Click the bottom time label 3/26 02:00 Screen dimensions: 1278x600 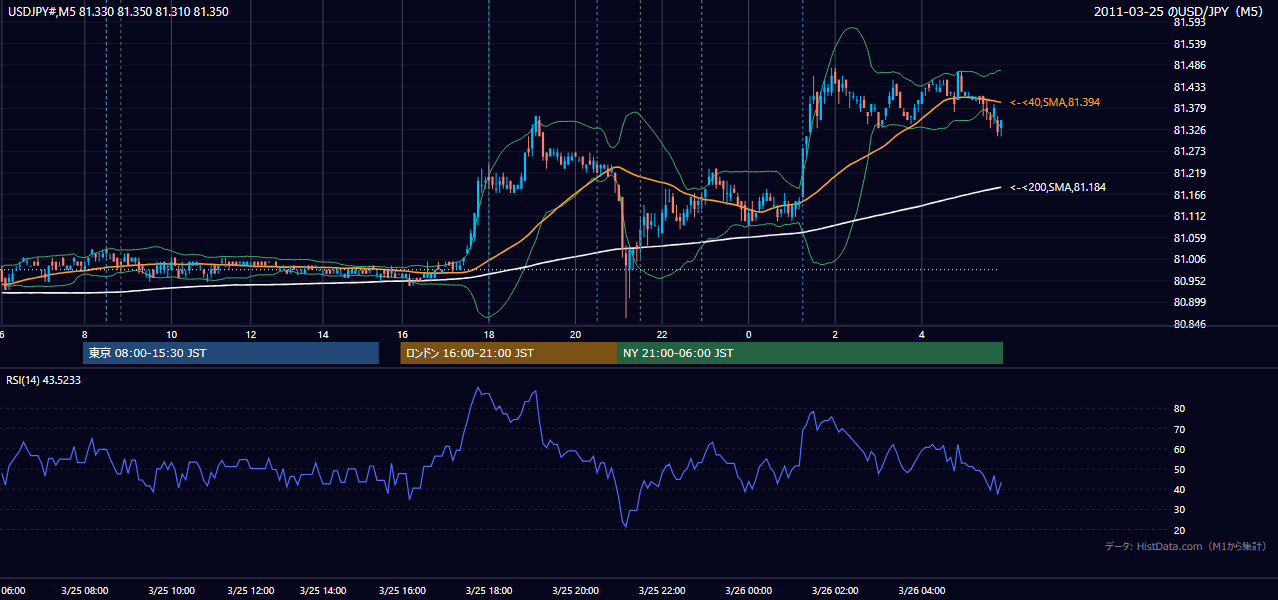[x=835, y=590]
